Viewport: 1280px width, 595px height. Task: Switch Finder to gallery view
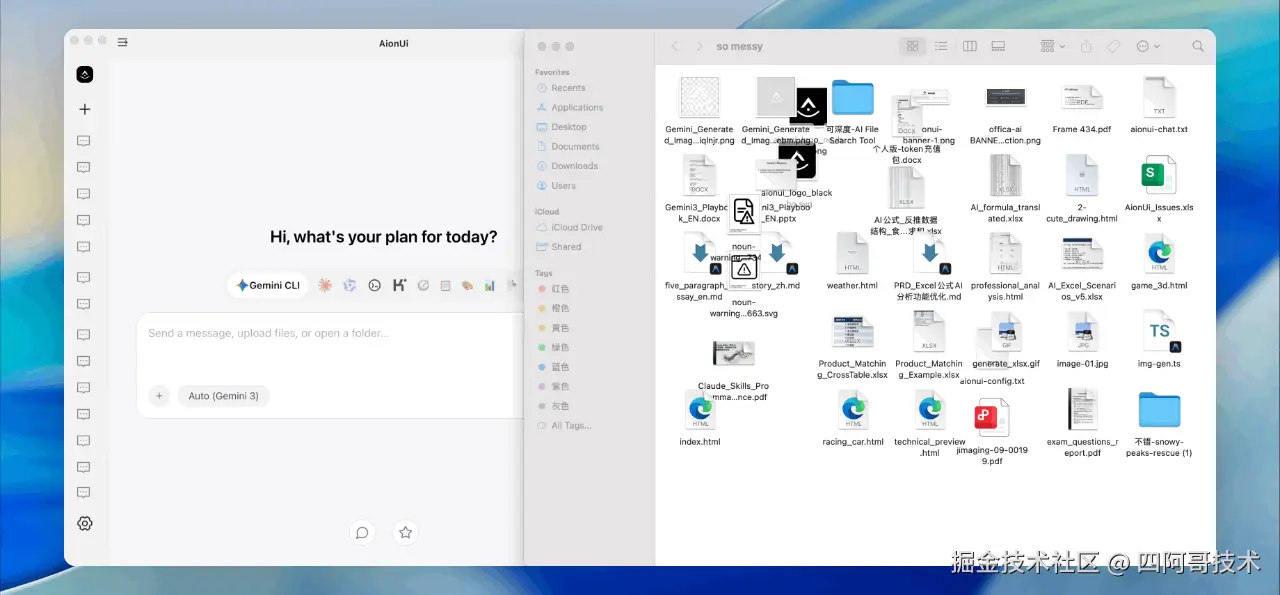(997, 46)
